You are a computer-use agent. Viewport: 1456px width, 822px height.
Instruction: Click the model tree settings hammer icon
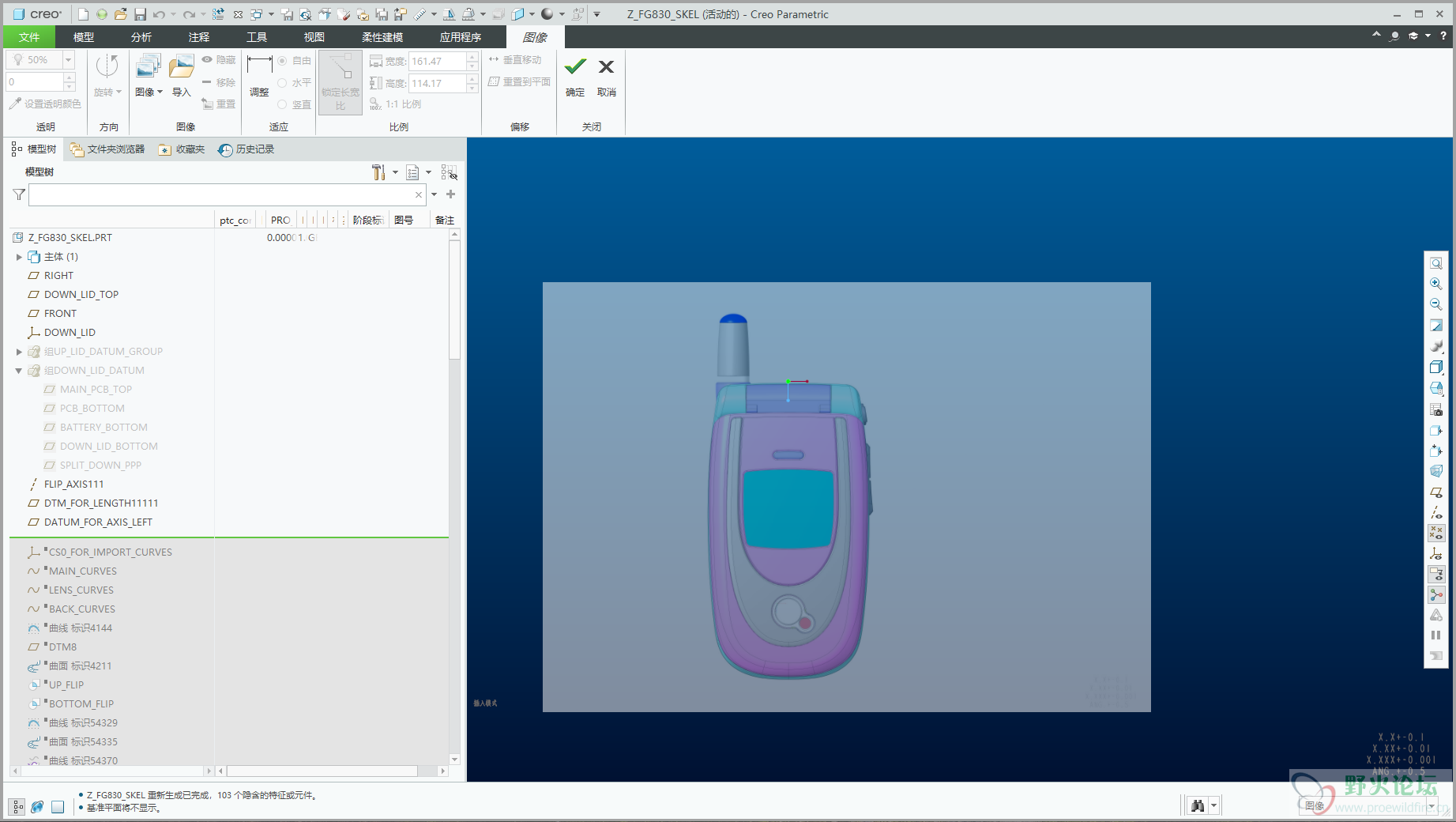[x=378, y=172]
